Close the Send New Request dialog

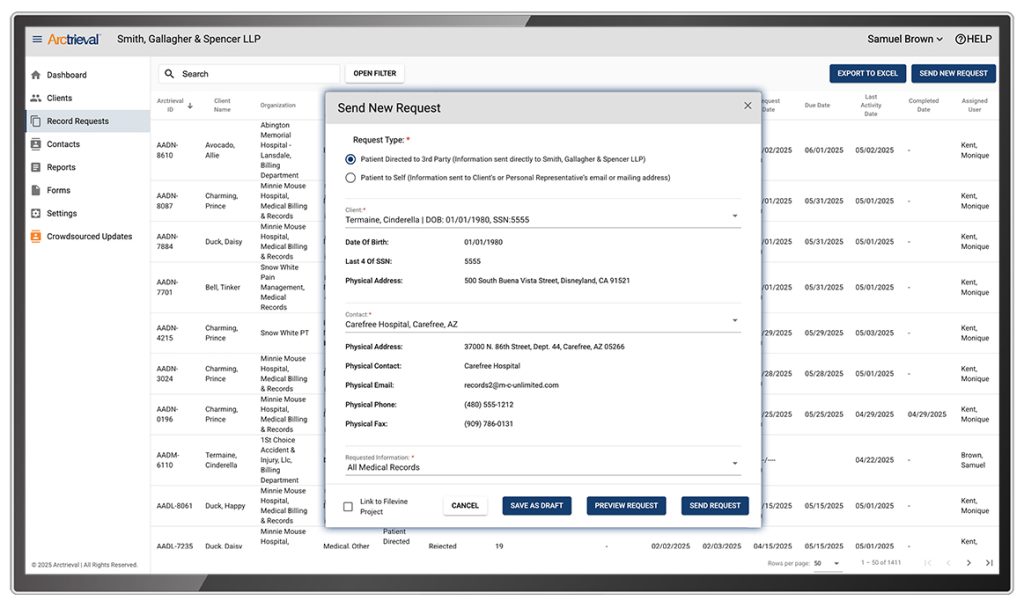coord(747,106)
